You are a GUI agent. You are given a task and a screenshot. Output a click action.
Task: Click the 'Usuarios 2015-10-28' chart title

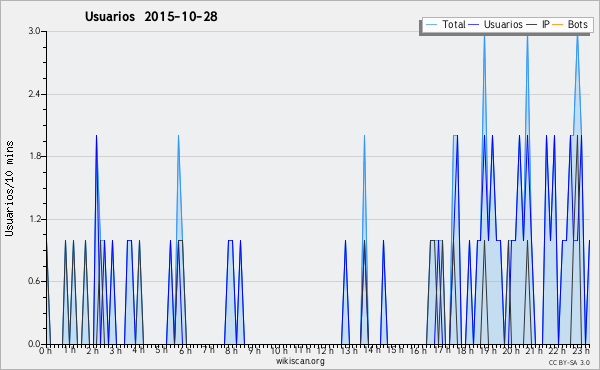coord(151,17)
